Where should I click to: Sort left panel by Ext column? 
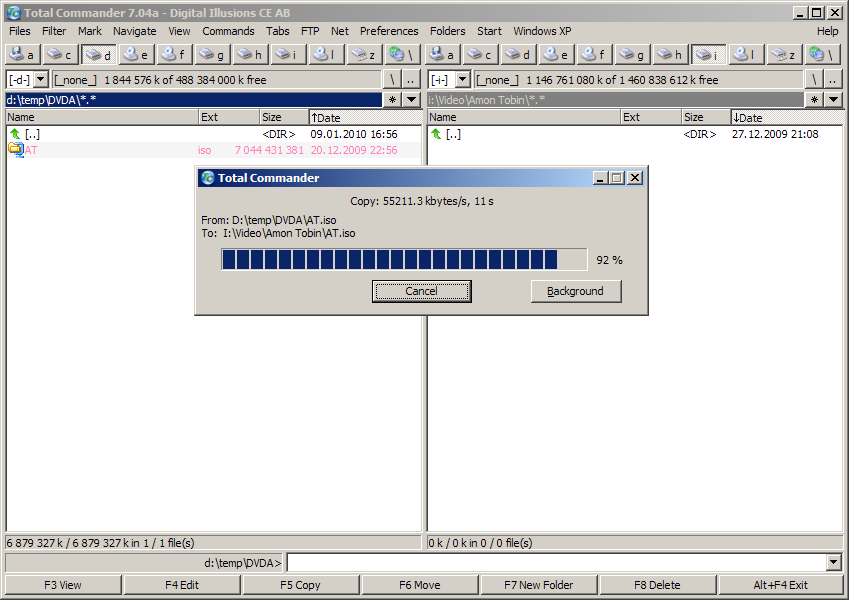click(229, 117)
